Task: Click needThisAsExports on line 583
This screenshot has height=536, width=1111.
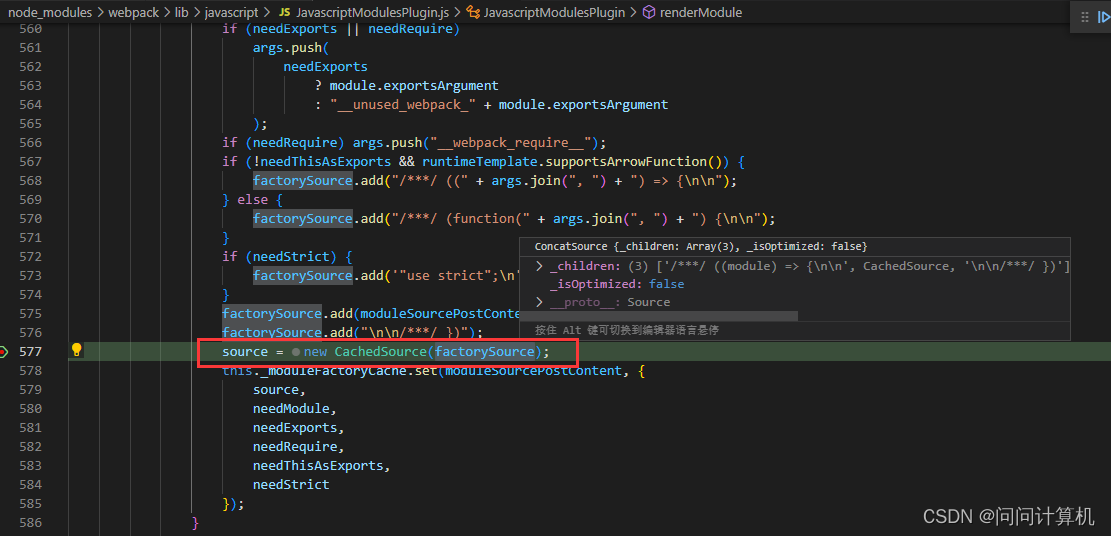Action: click(318, 466)
